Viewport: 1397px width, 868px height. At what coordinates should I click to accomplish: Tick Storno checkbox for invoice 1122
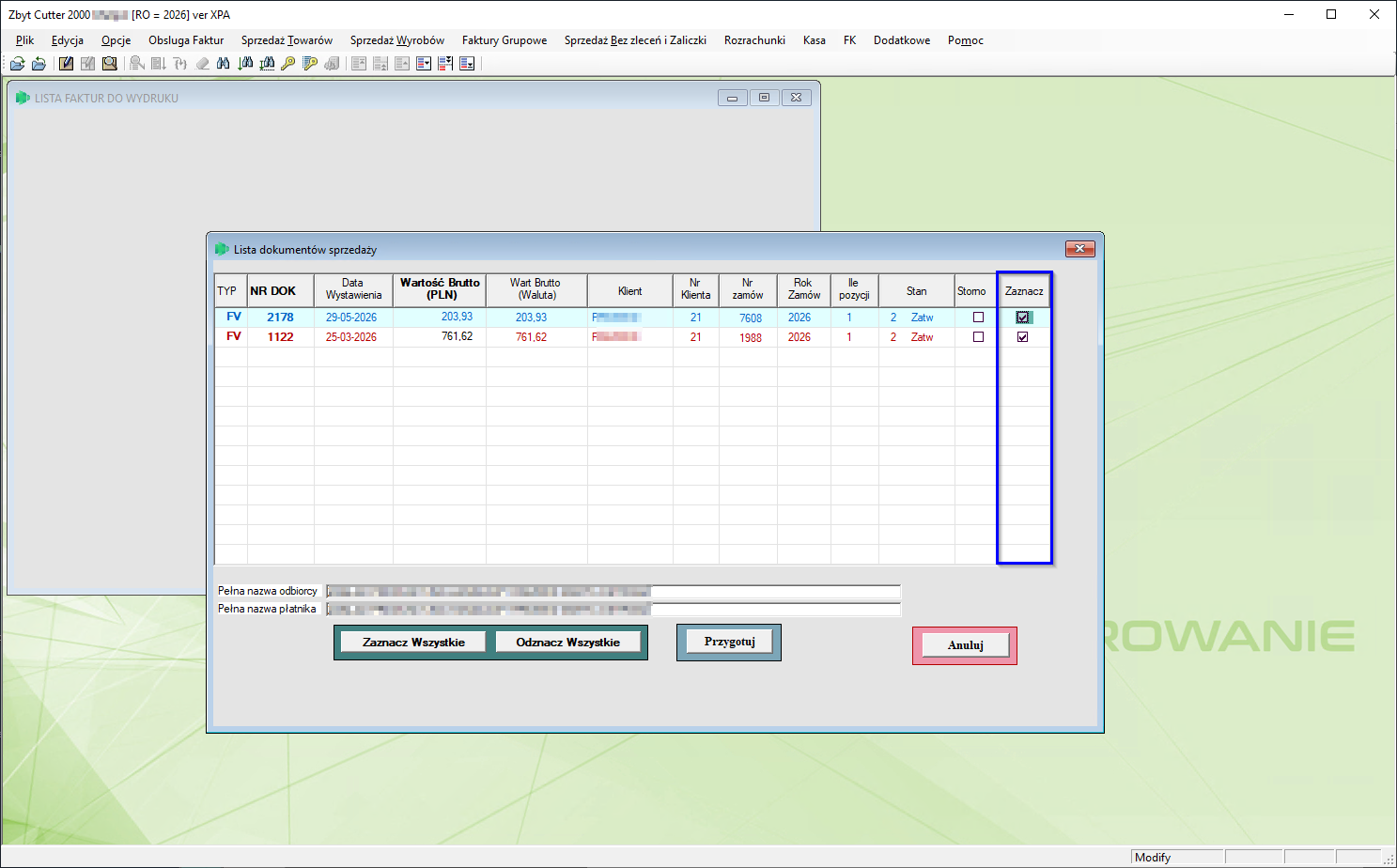[x=978, y=337]
